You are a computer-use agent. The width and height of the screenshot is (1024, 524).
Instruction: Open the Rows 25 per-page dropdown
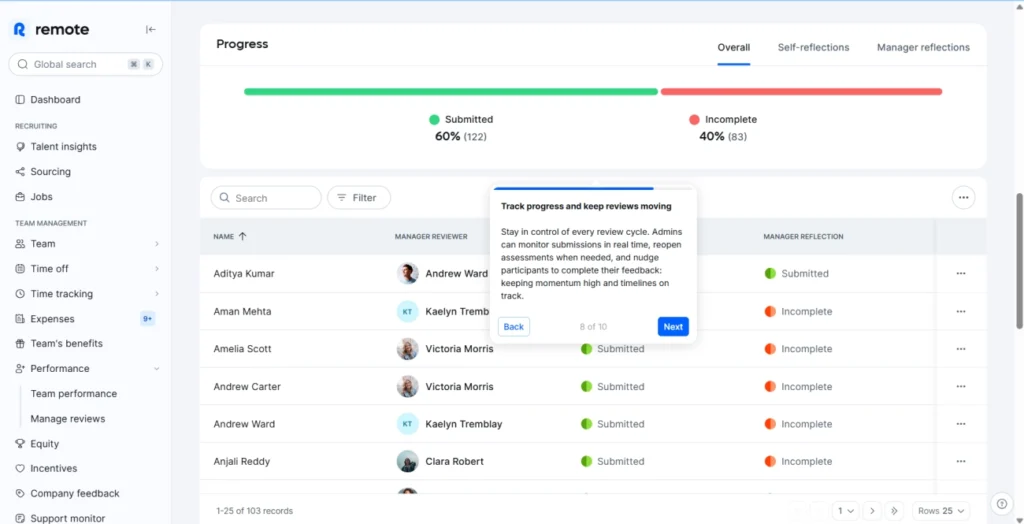(942, 511)
